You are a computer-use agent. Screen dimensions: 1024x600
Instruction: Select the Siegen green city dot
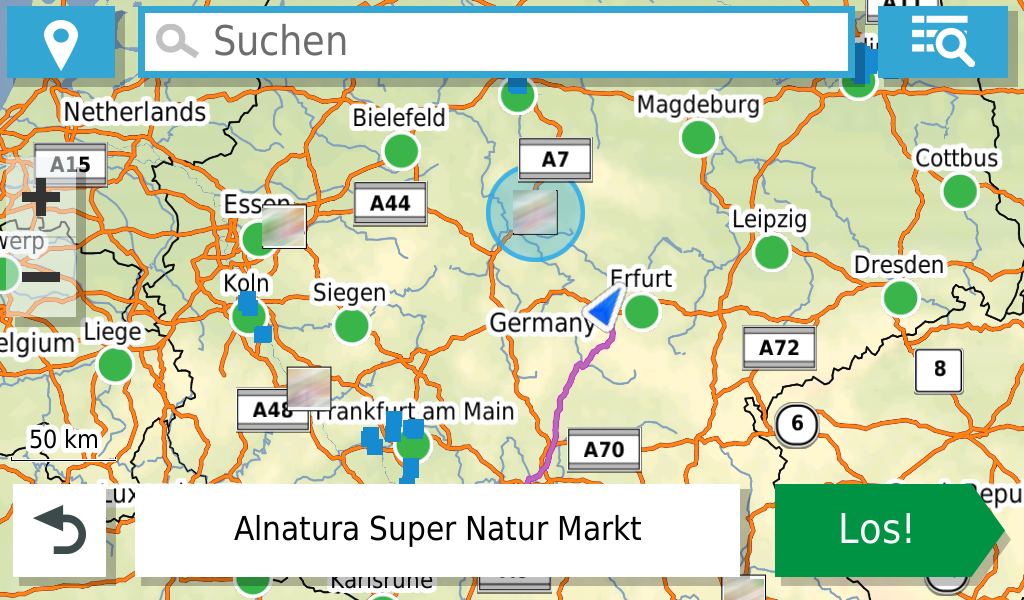pyautogui.click(x=351, y=325)
